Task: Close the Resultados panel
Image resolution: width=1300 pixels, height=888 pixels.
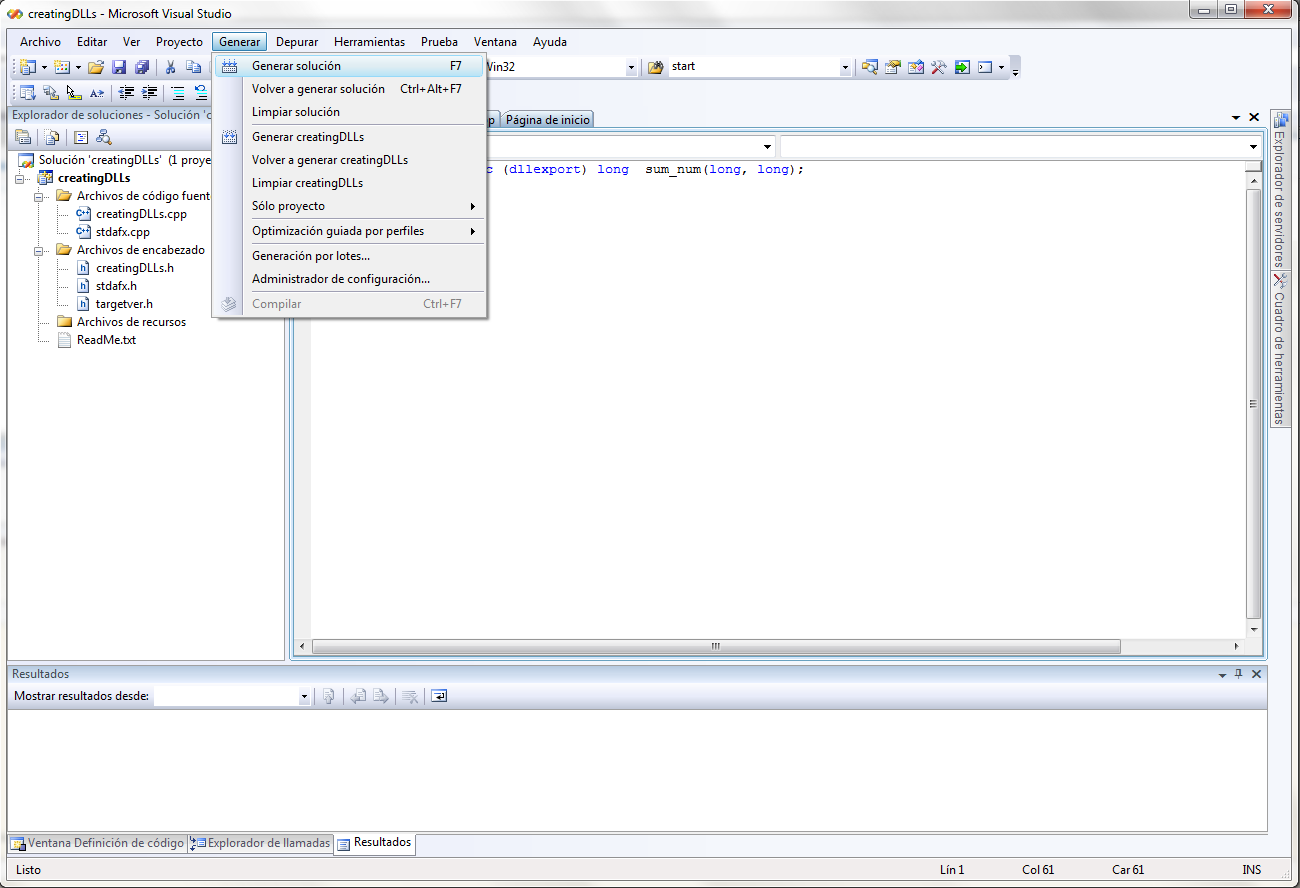Action: pyautogui.click(x=1256, y=674)
